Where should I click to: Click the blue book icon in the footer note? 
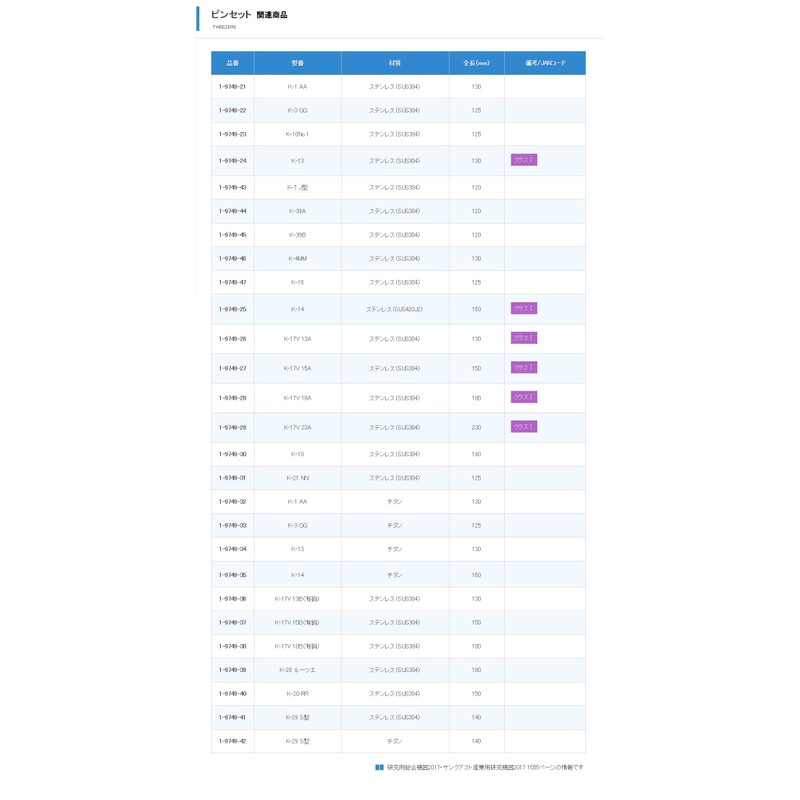[x=379, y=767]
